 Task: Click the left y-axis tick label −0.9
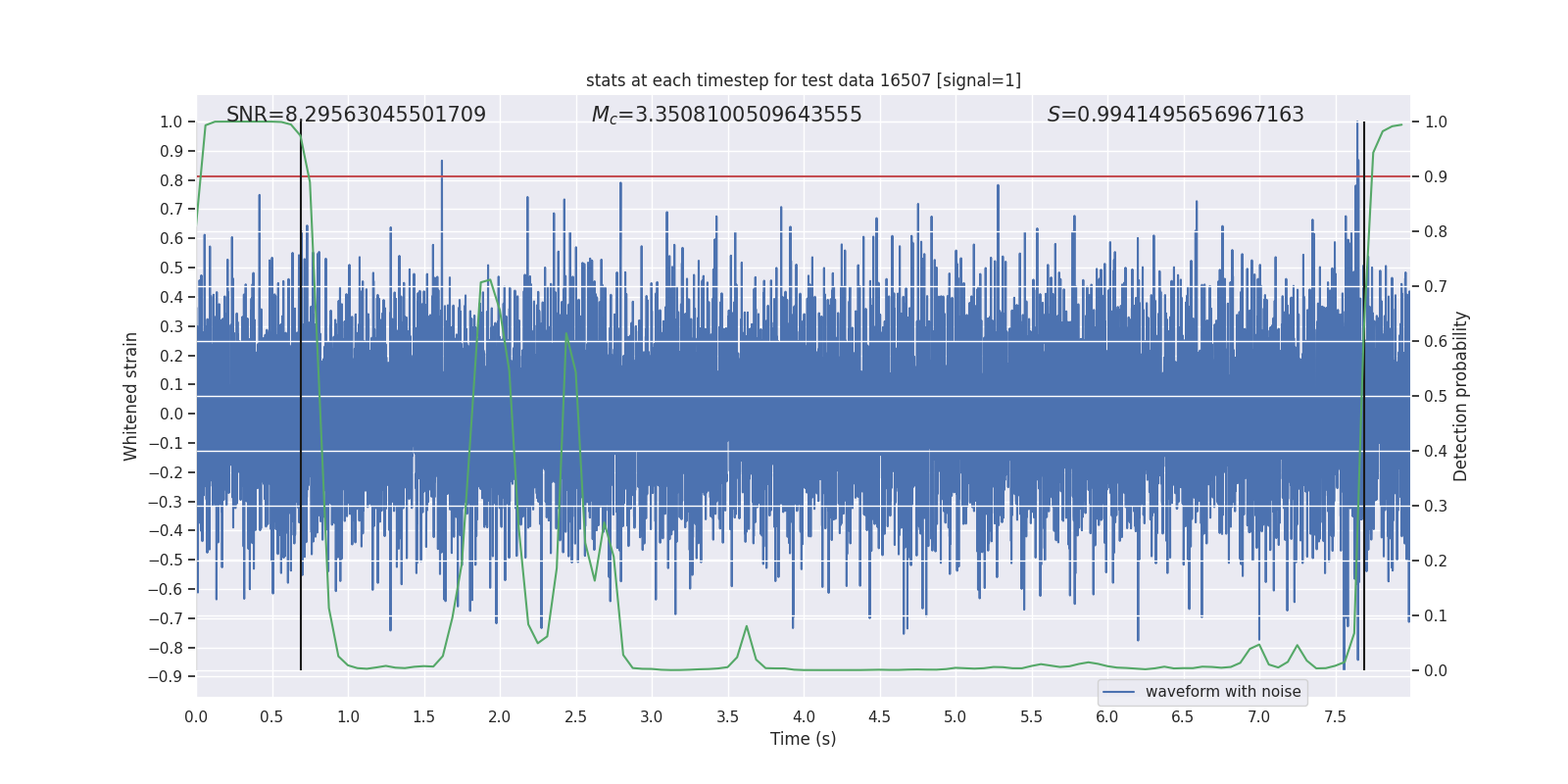point(165,677)
